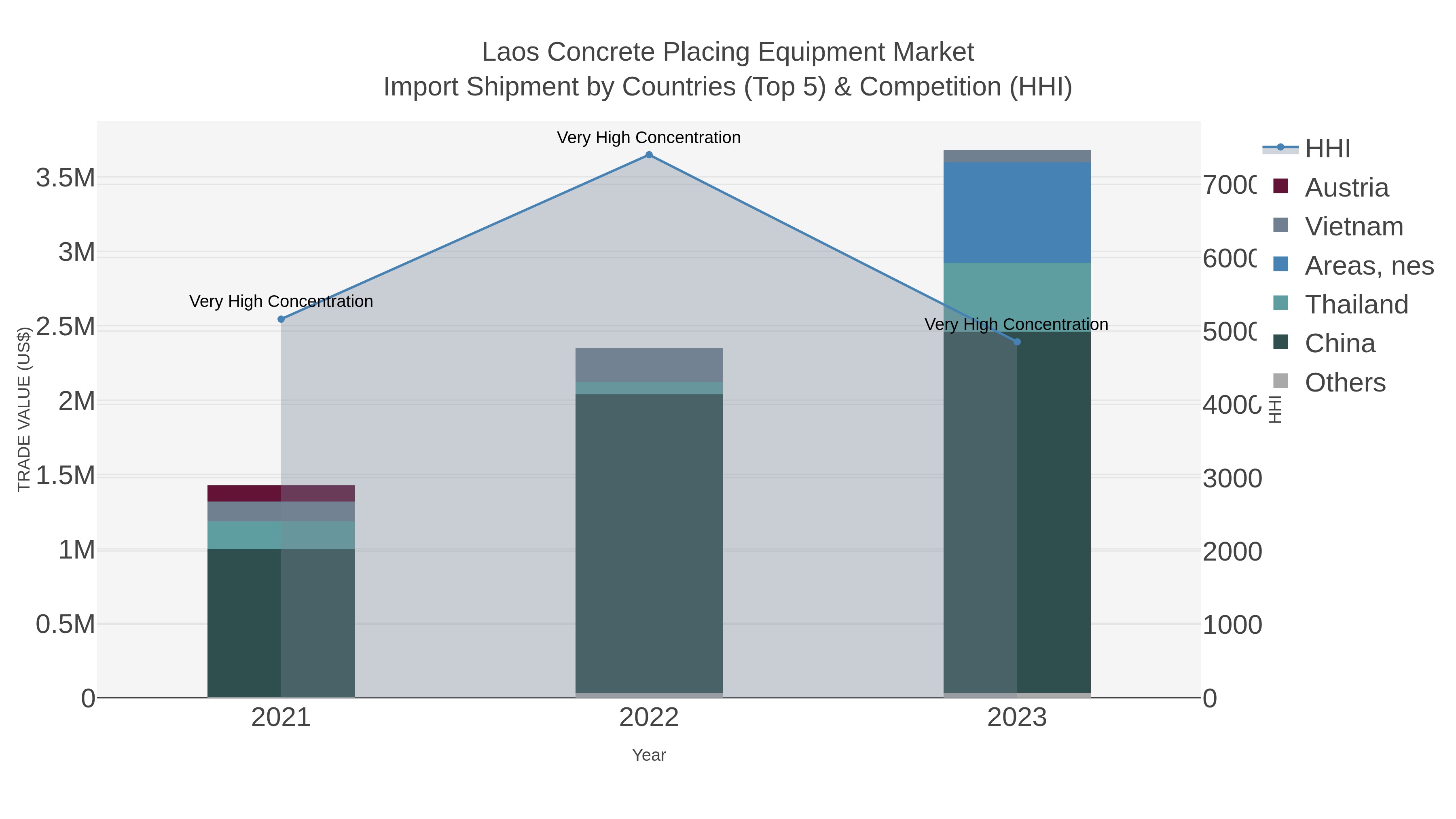Viewport: 1456px width, 819px height.
Task: Hide the Thailand legend series
Action: coord(1340,304)
